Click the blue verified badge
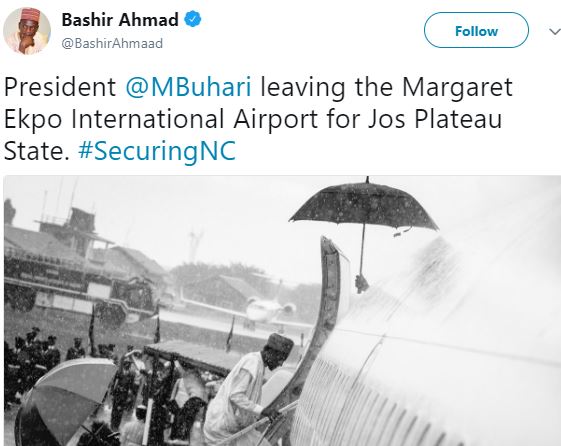 [192, 19]
